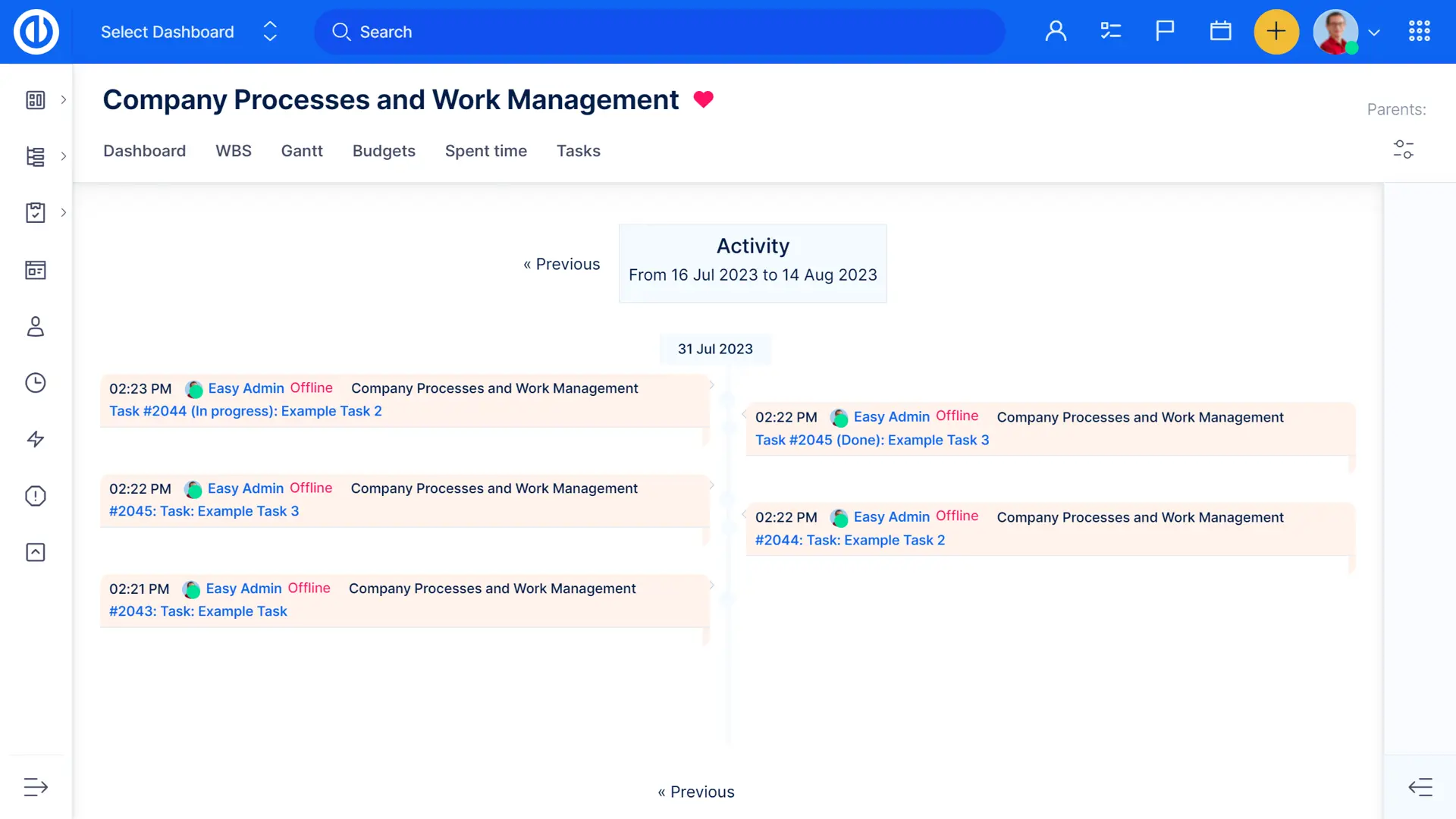Open the calendar icon in top bar
The height and width of the screenshot is (819, 1456).
click(x=1220, y=32)
